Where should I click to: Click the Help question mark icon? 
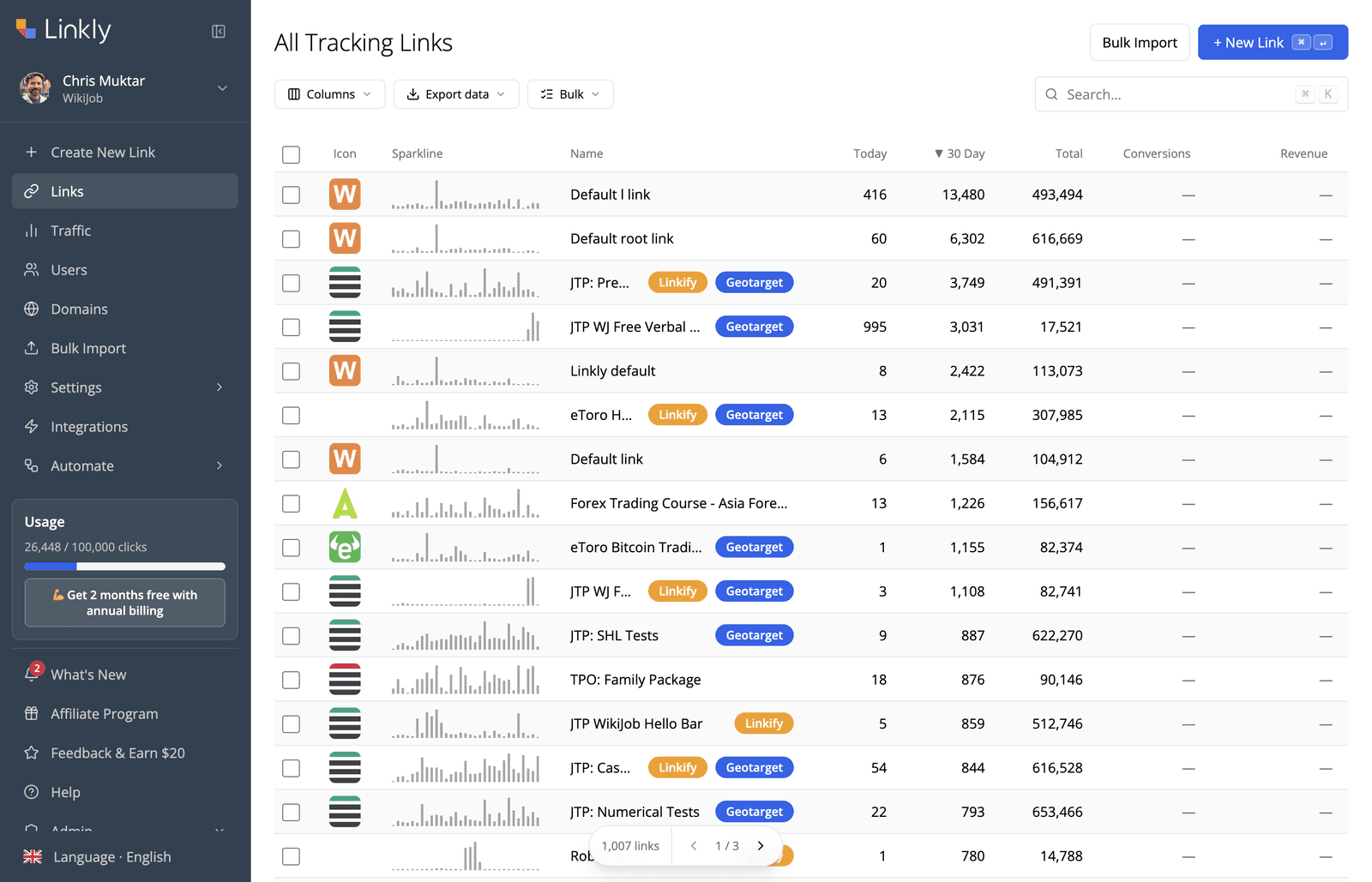point(32,792)
